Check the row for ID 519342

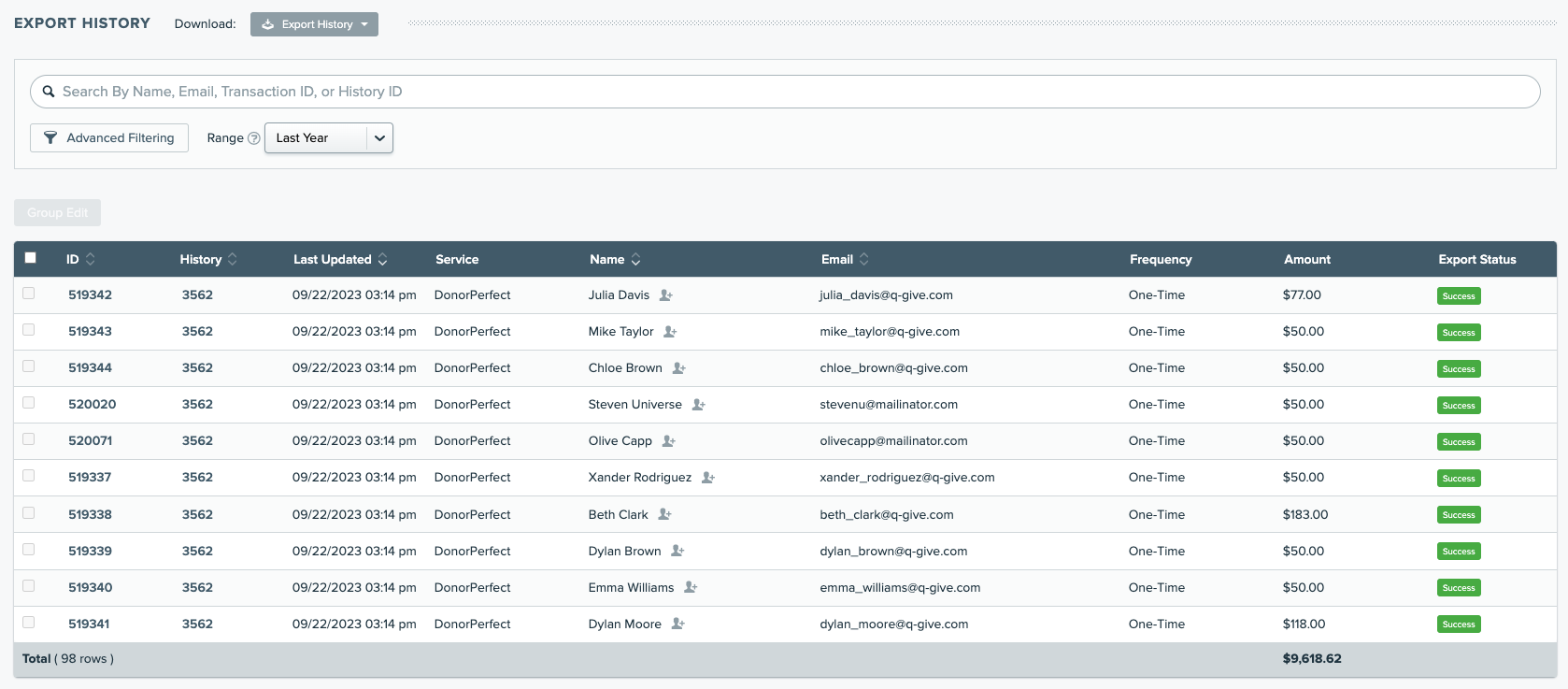(x=29, y=294)
